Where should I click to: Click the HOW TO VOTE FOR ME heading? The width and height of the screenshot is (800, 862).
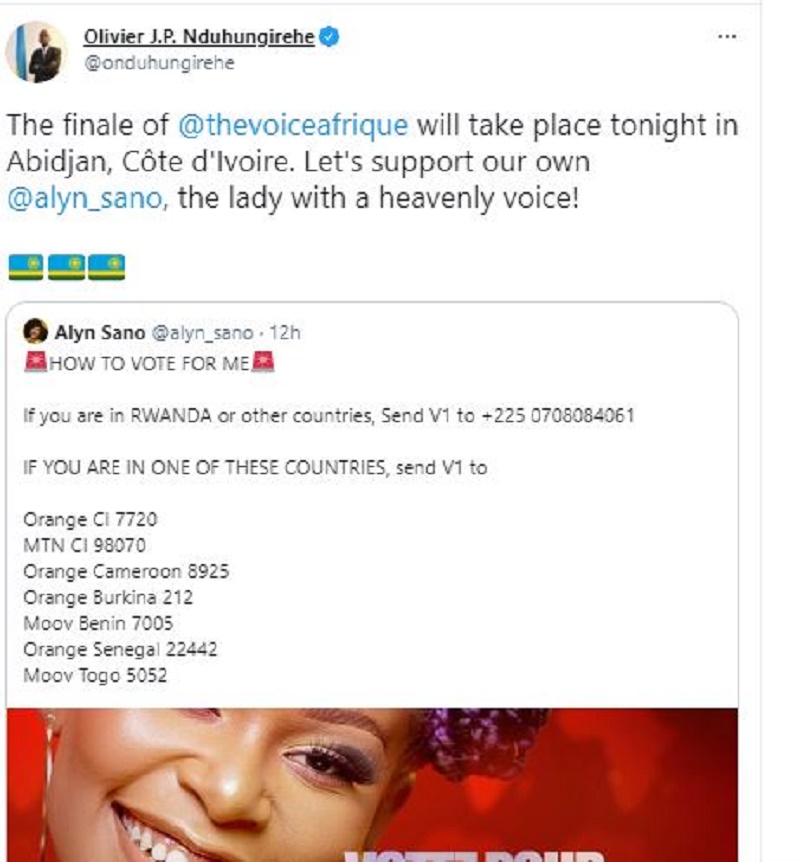[x=150, y=363]
